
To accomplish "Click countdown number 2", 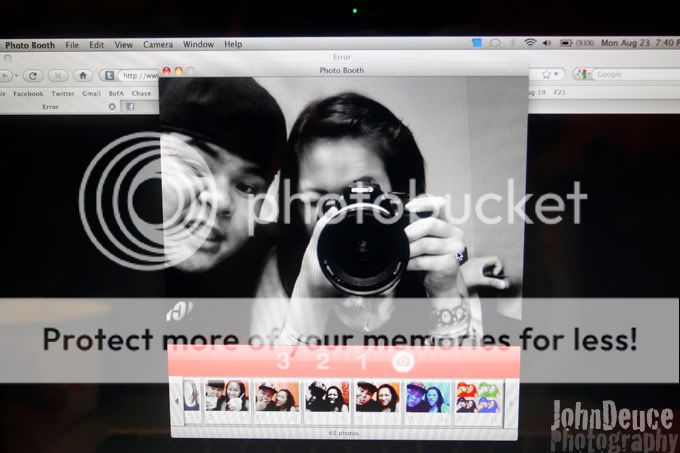I will pos(323,361).
